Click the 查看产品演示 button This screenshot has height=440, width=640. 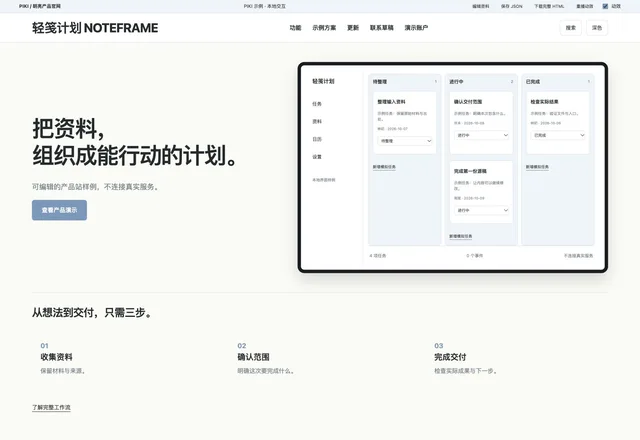[59, 210]
